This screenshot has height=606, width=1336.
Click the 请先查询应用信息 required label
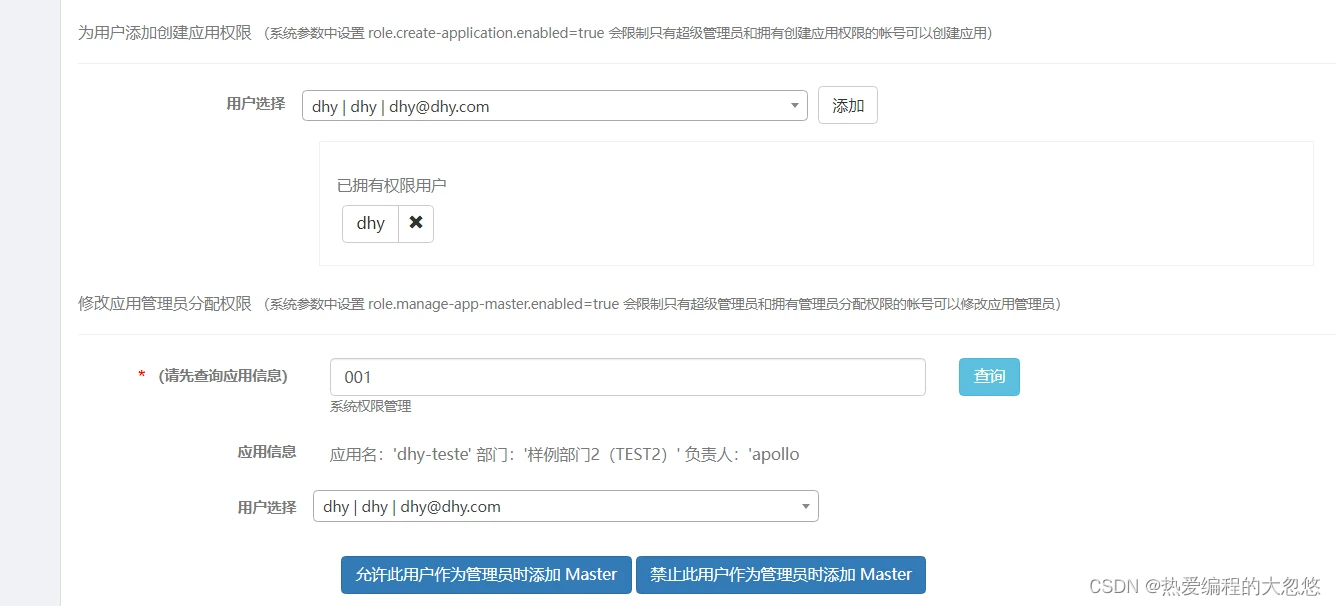222,376
